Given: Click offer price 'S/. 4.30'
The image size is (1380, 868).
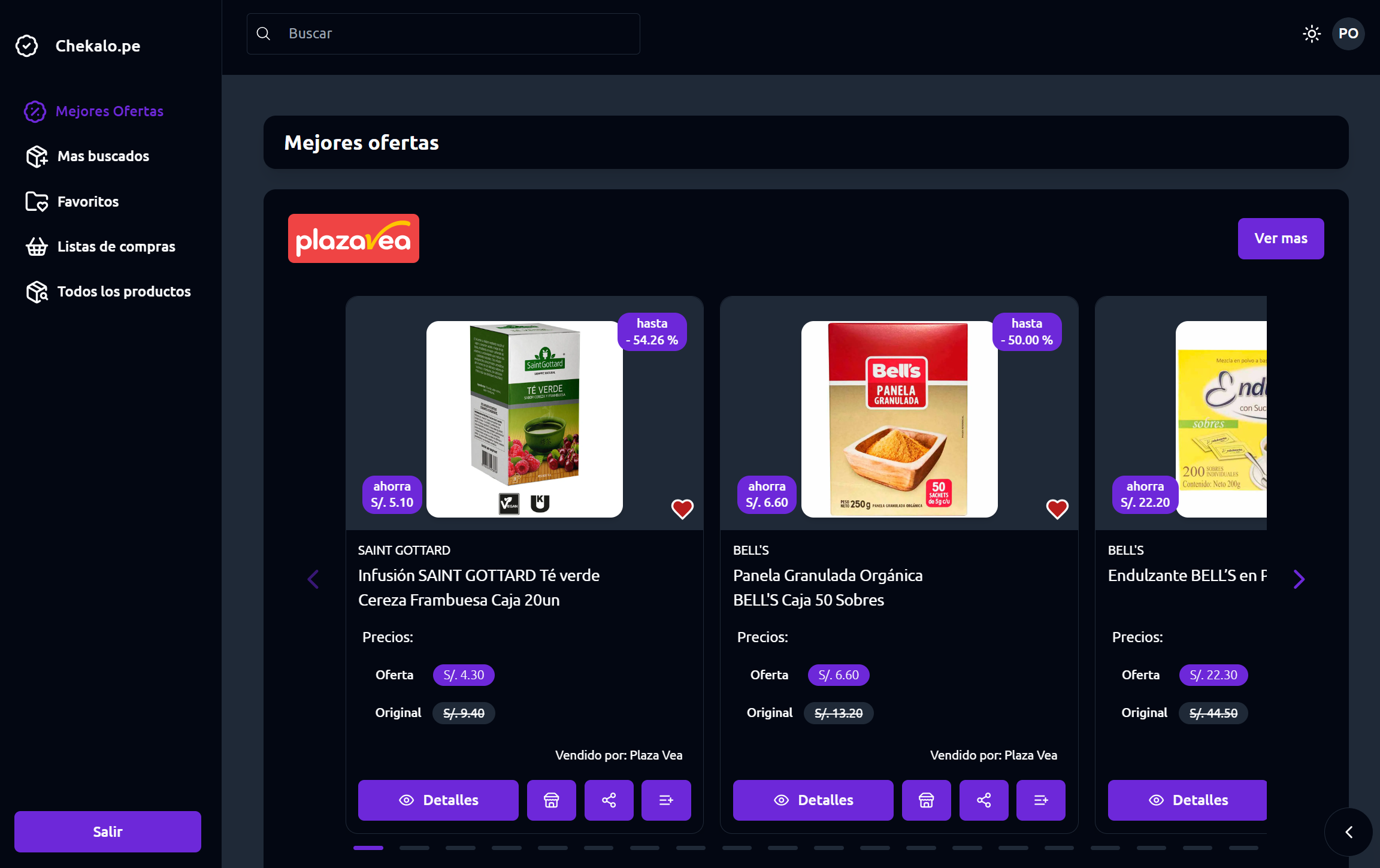Looking at the screenshot, I should pos(464,675).
